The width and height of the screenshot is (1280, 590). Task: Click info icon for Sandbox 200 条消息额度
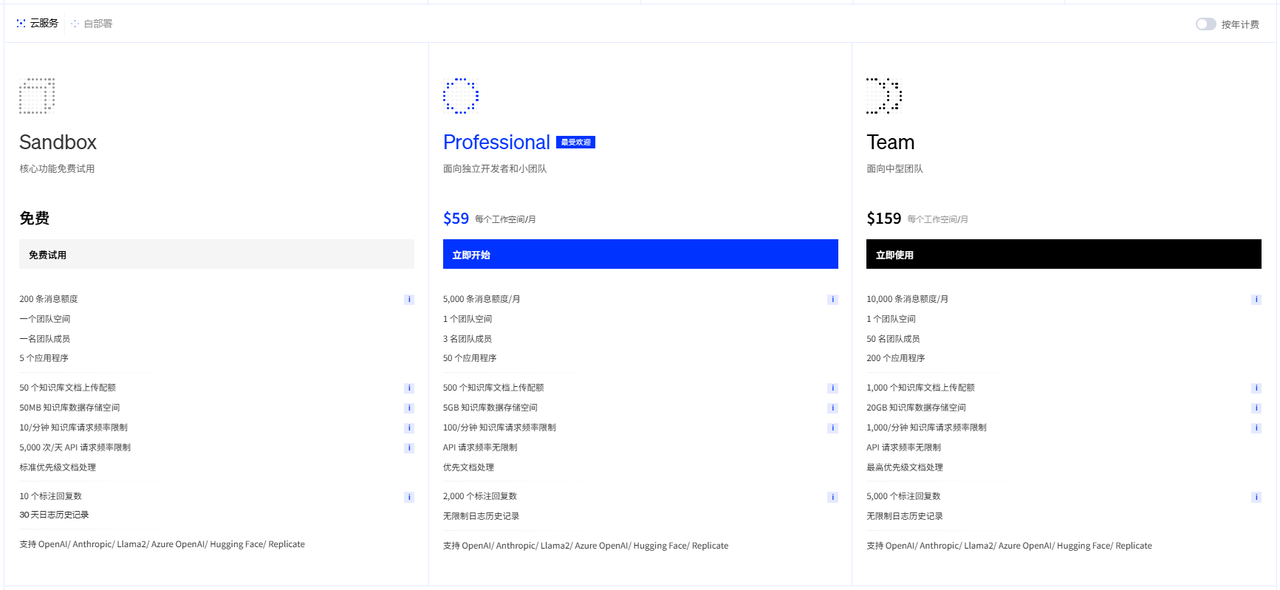point(409,299)
